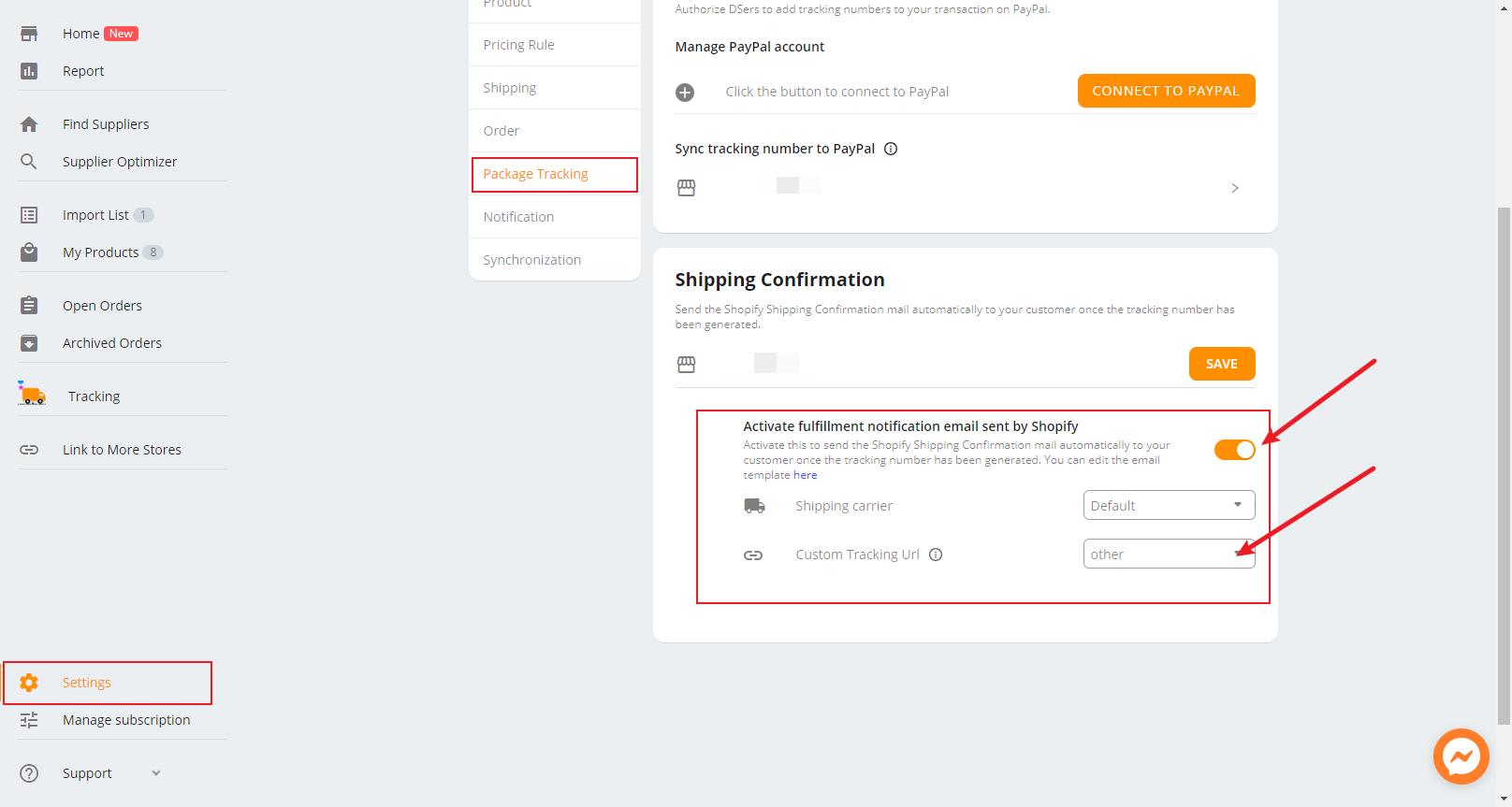Select the Package Tracking settings tab
1512x807 pixels.
click(555, 174)
